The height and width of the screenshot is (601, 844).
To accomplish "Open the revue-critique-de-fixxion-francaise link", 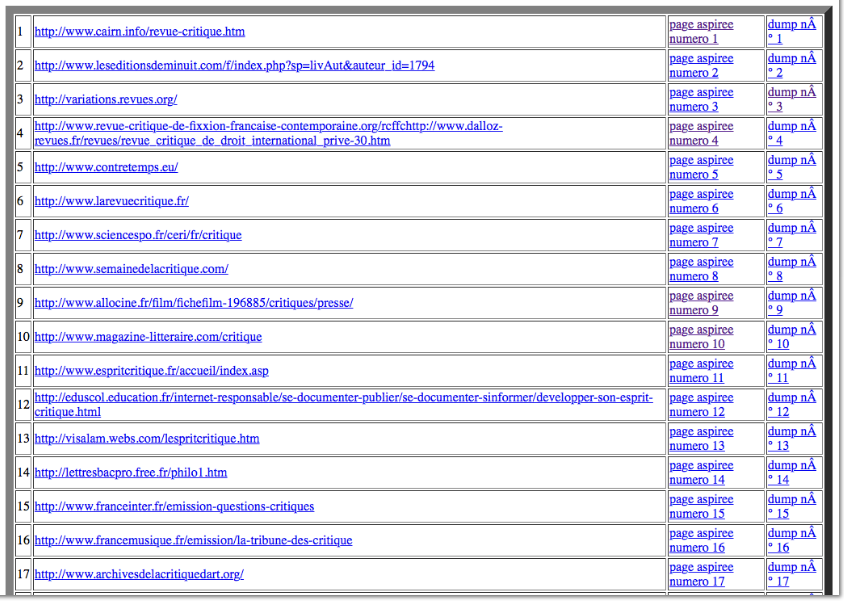I will [268, 133].
